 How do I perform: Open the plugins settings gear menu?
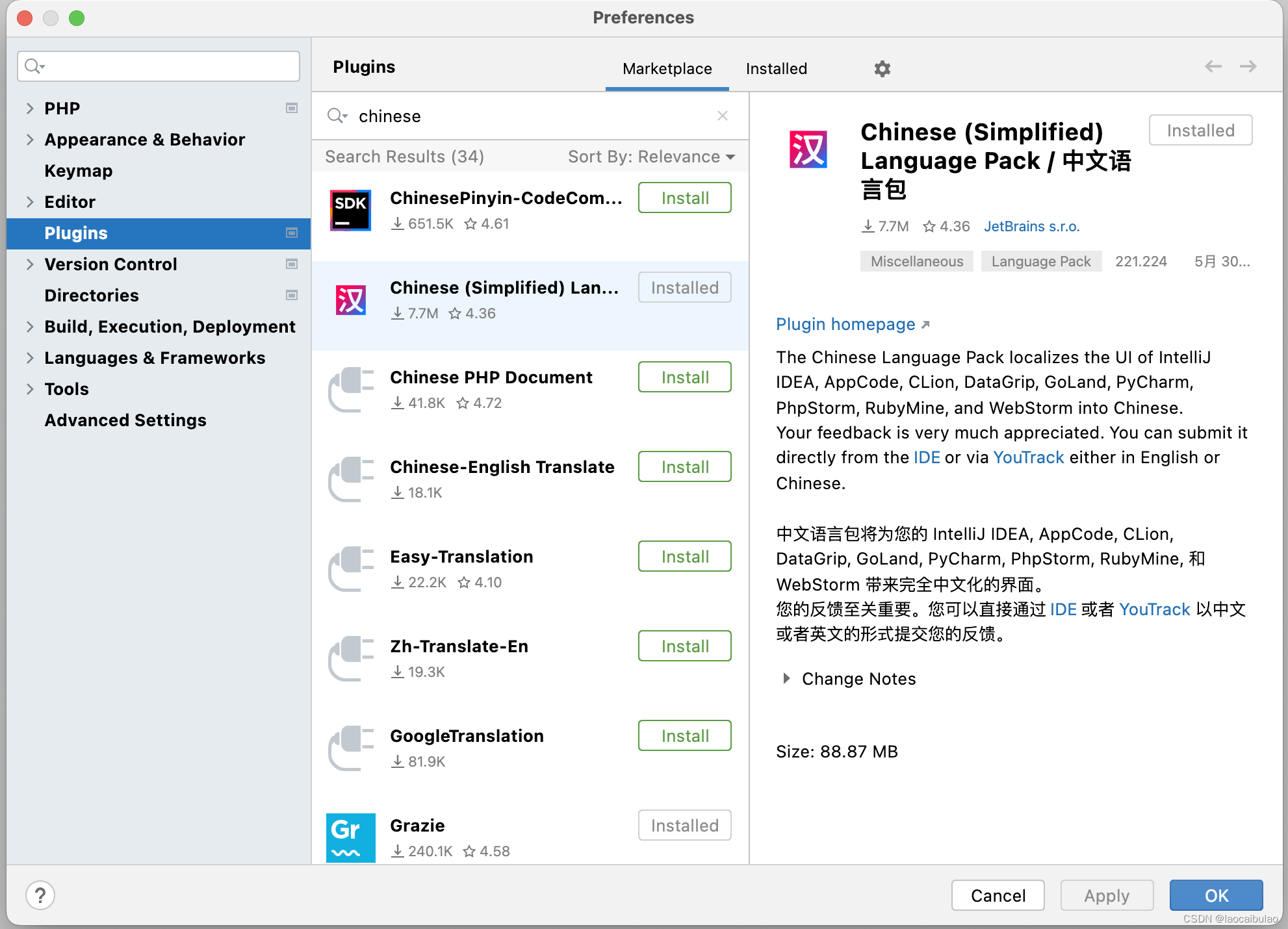pos(882,69)
